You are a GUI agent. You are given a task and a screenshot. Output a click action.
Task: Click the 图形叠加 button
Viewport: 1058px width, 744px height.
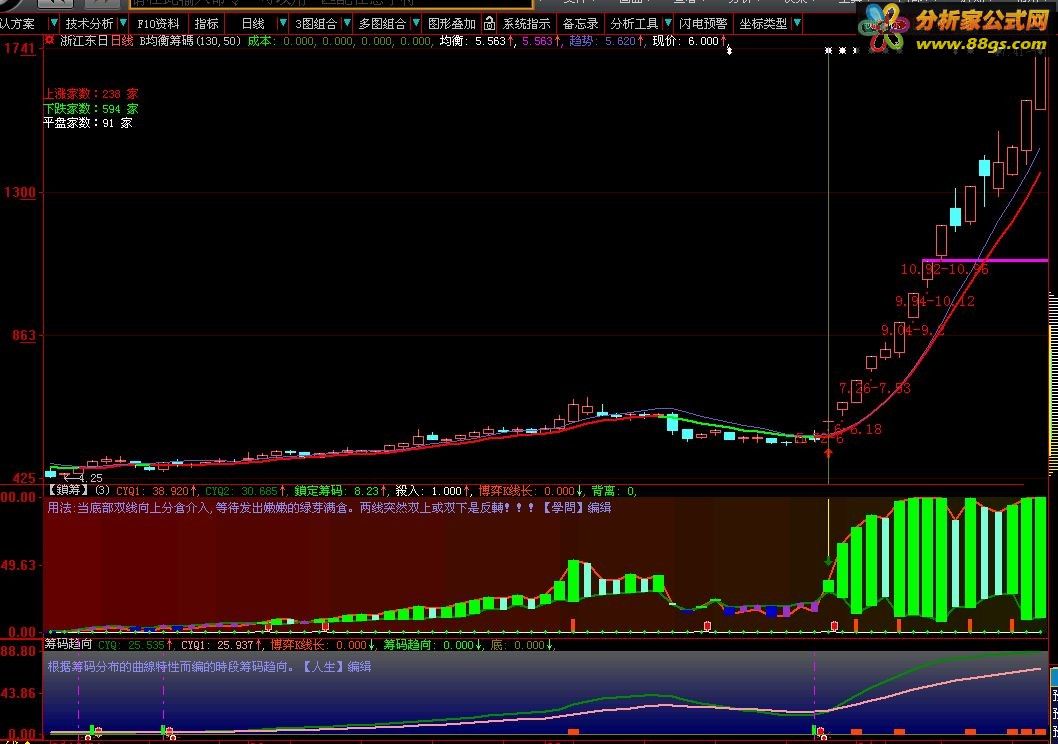pyautogui.click(x=451, y=24)
